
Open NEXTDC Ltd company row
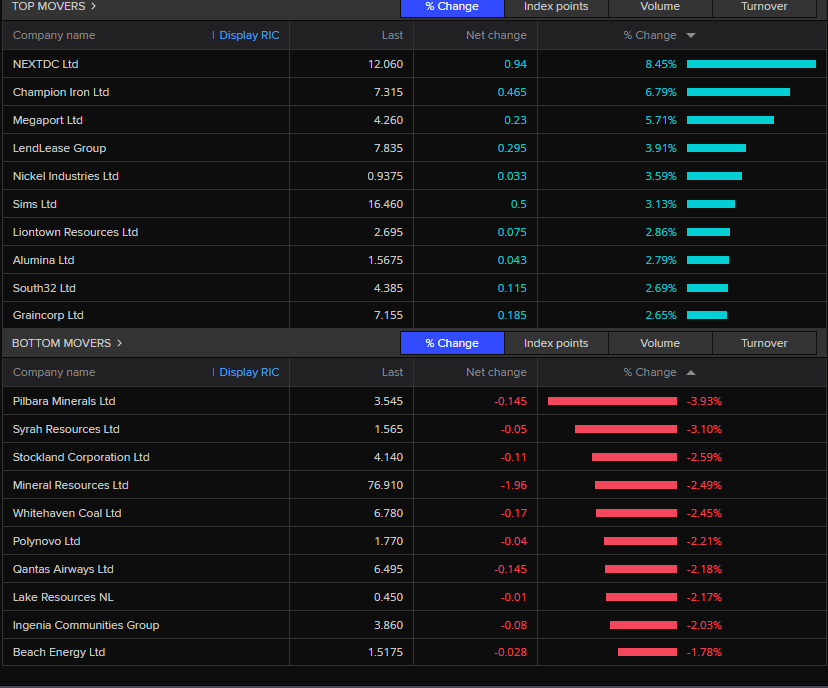[414, 64]
